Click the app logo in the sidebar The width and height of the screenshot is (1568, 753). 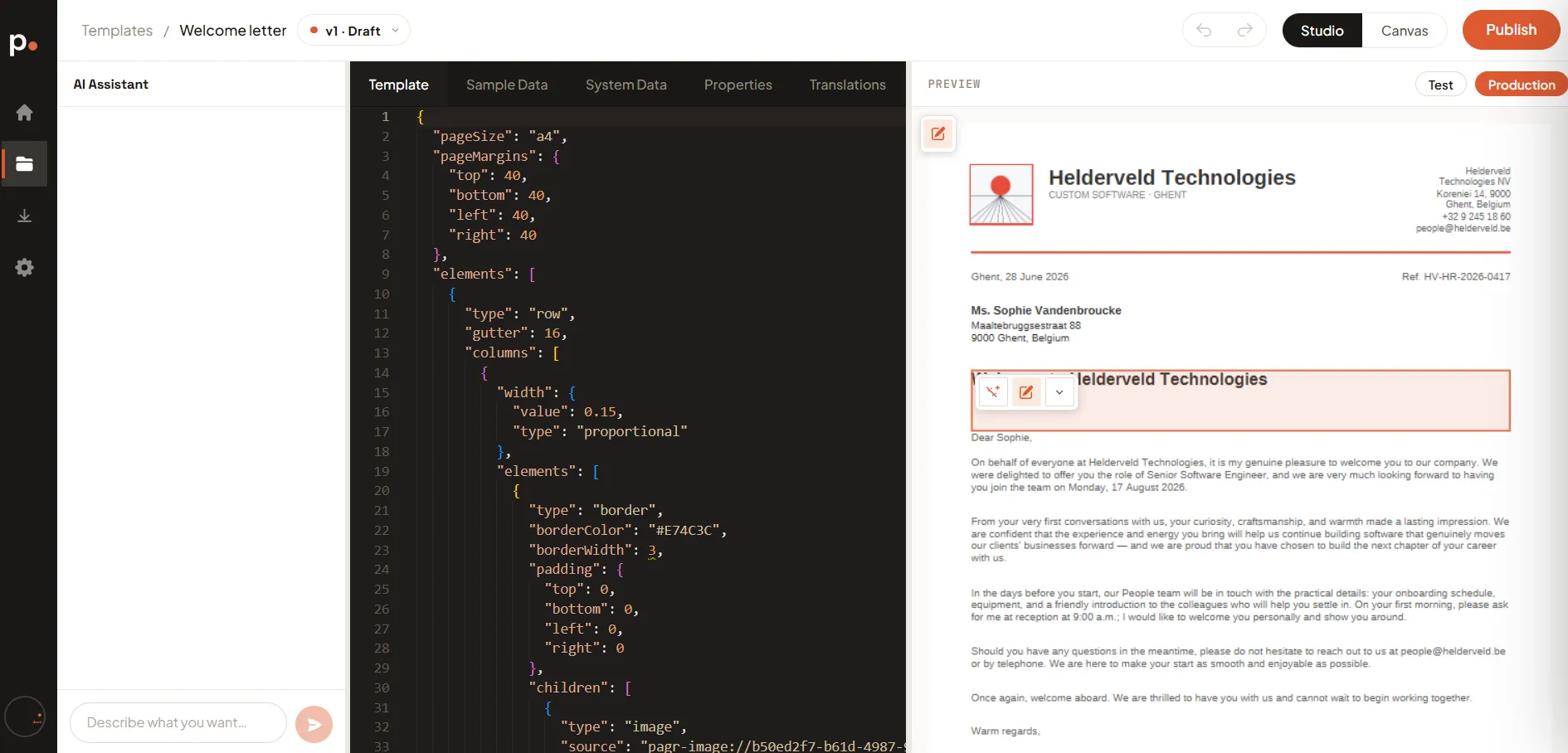pyautogui.click(x=22, y=43)
